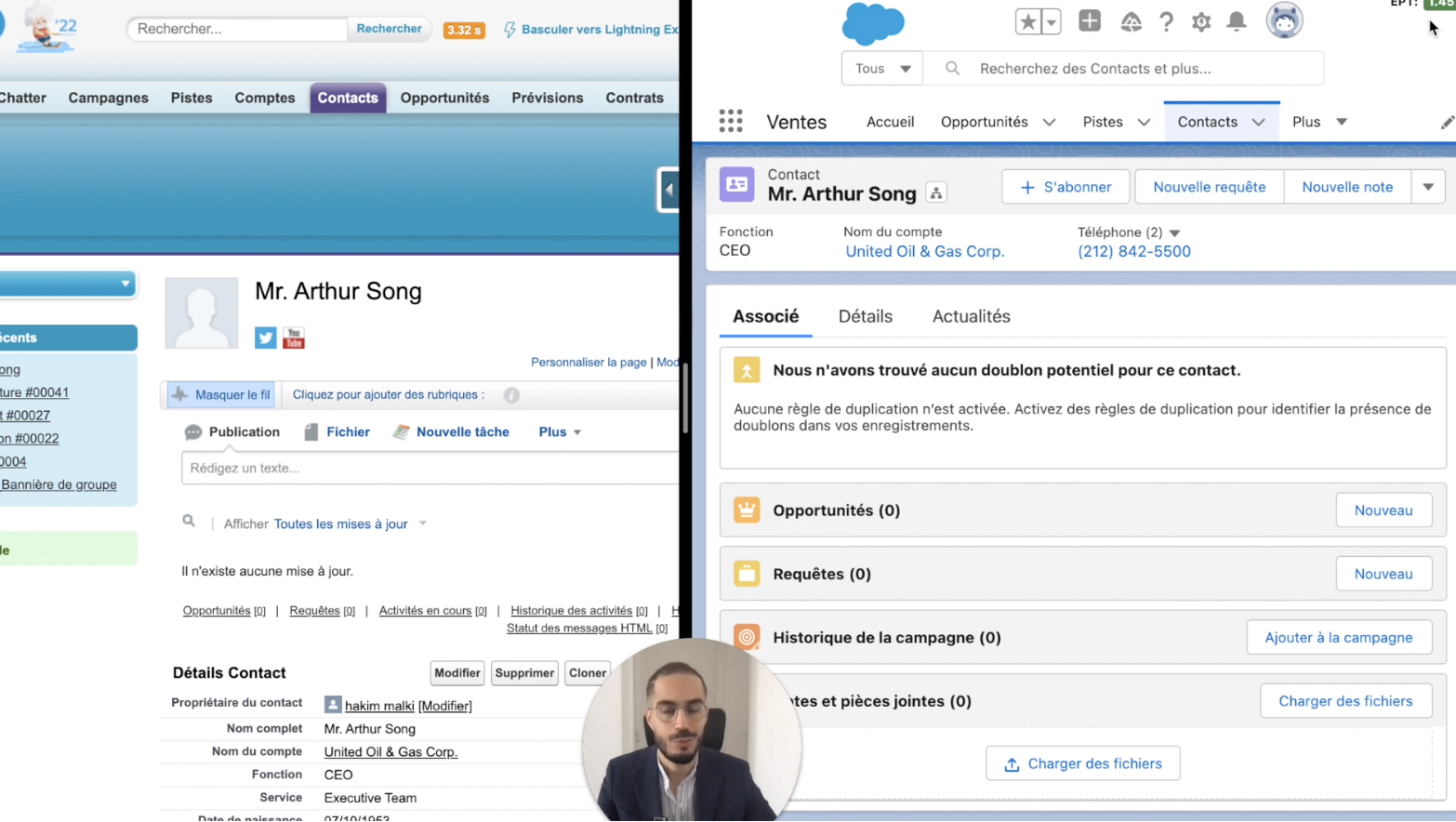The image size is (1456, 822).
Task: Click the Nouvelle requête button
Action: [1209, 187]
